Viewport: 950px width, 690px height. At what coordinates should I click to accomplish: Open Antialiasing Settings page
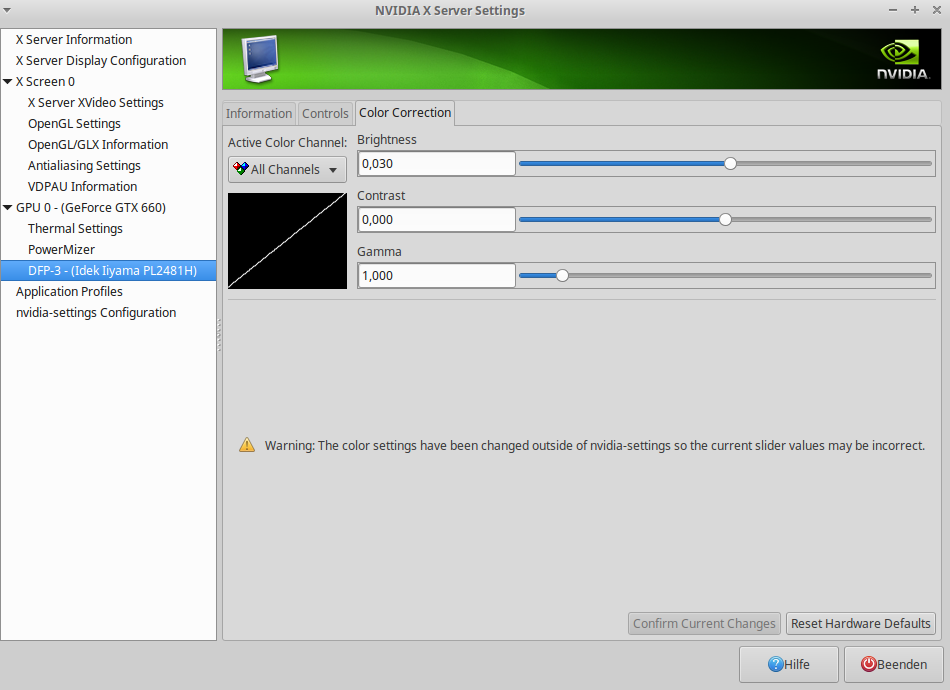84,165
